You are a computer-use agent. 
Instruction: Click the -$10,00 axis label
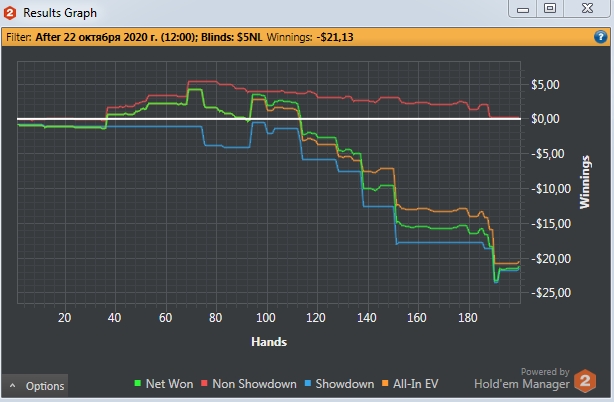pos(551,189)
